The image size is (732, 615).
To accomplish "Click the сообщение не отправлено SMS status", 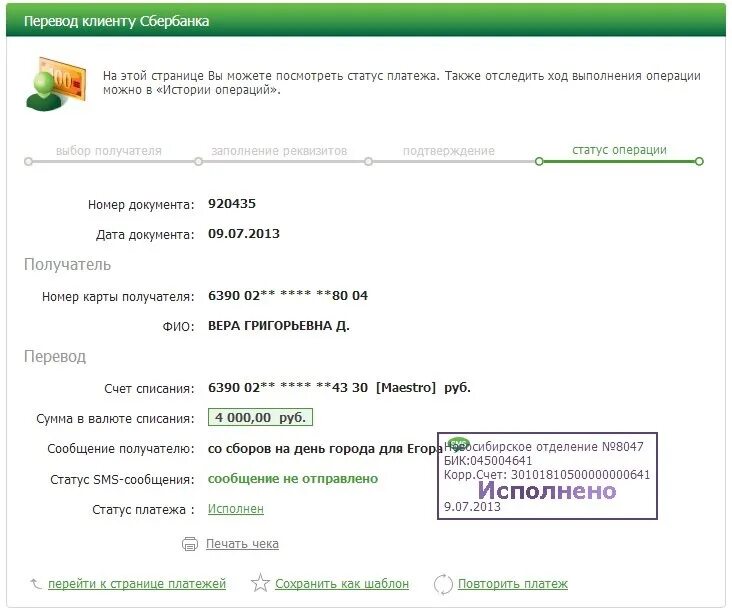I will click(x=293, y=479).
